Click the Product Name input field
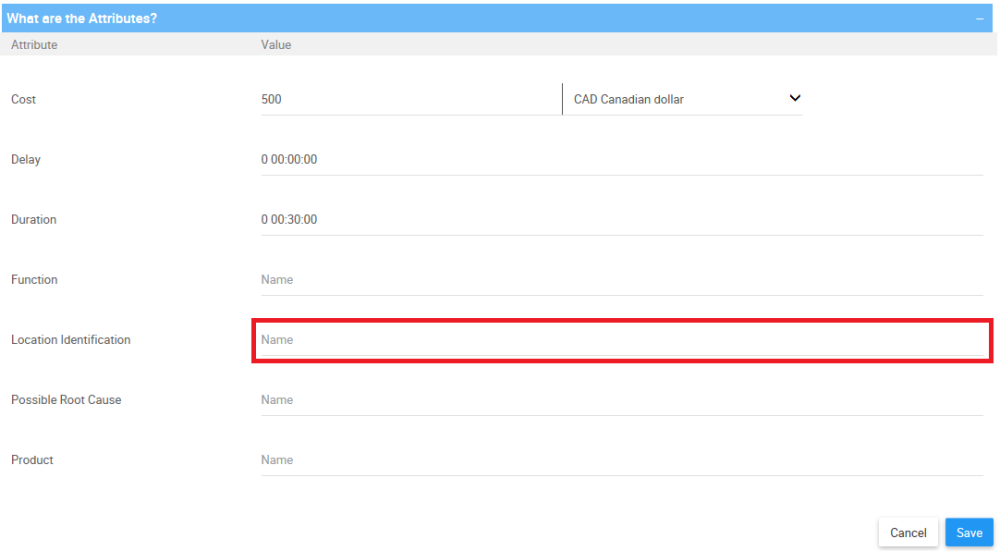The width and height of the screenshot is (1000, 551). pos(622,460)
